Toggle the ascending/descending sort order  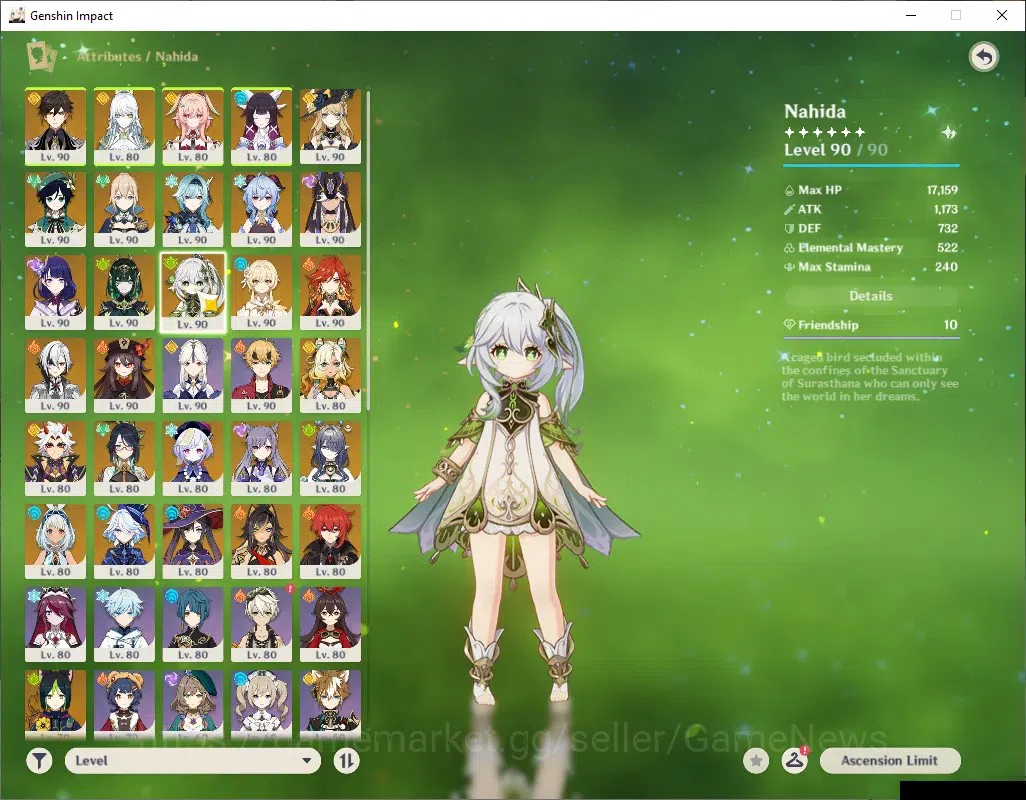346,761
